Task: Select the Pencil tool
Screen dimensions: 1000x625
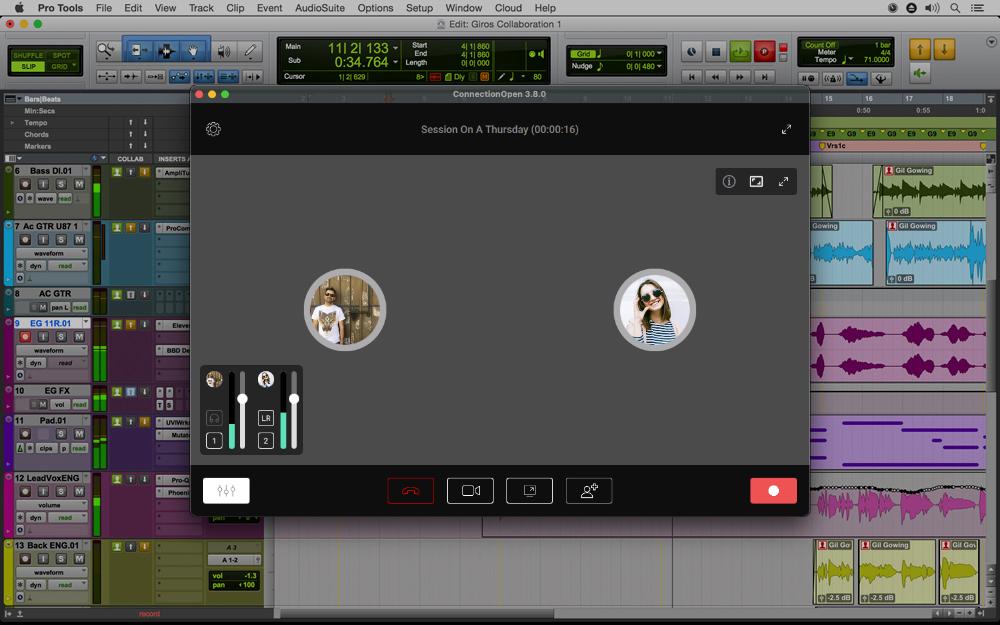Action: (x=248, y=51)
